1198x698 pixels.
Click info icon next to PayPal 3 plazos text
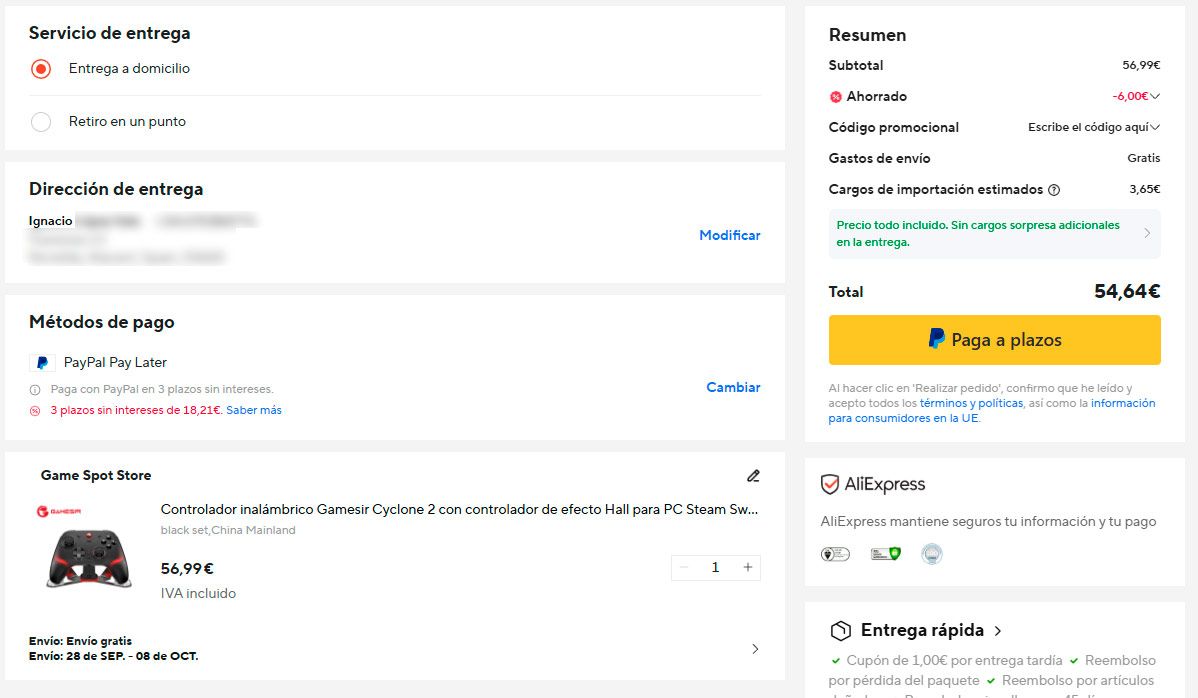pyautogui.click(x=35, y=389)
